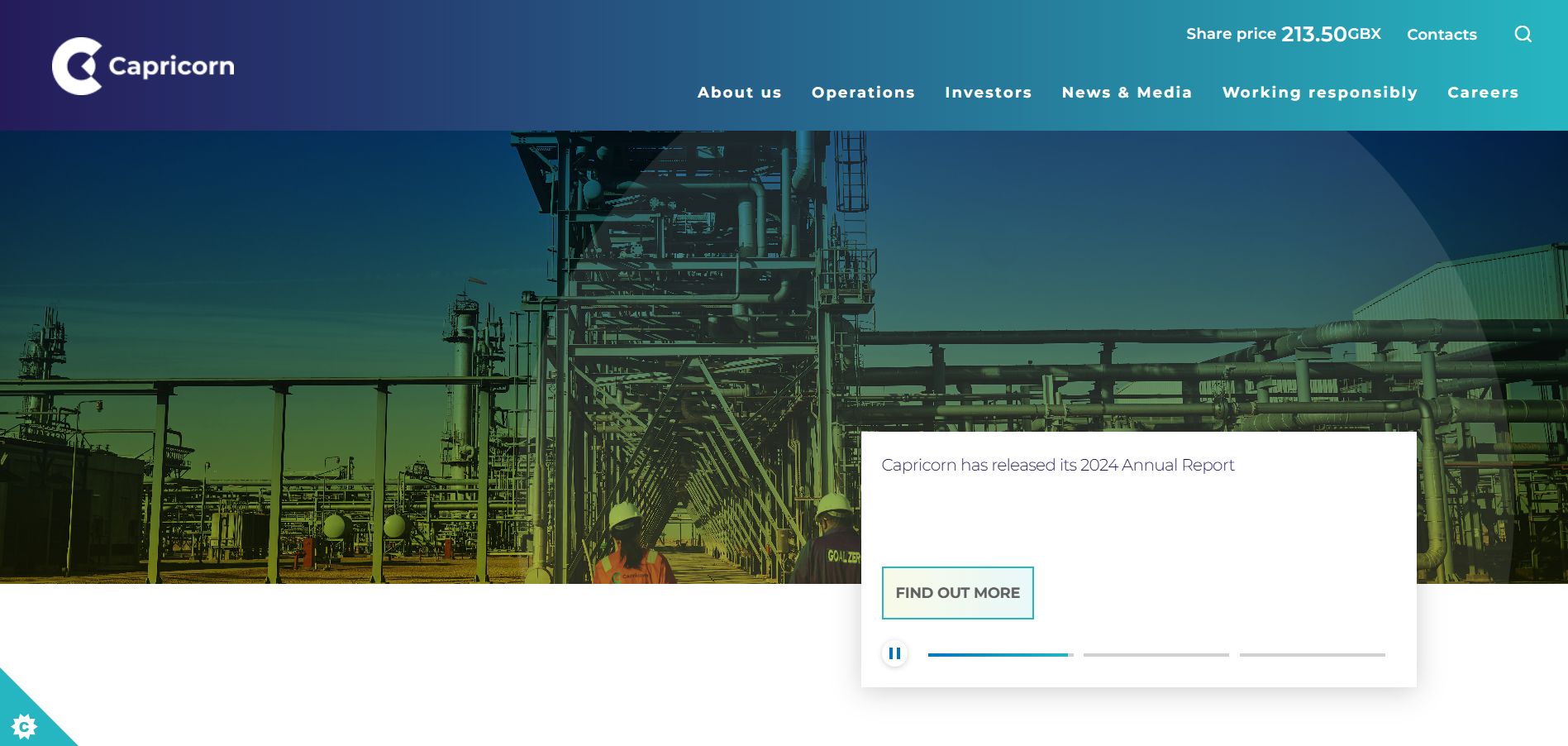Expand the About us menu
Image resolution: width=1568 pixels, height=746 pixels.
point(739,93)
